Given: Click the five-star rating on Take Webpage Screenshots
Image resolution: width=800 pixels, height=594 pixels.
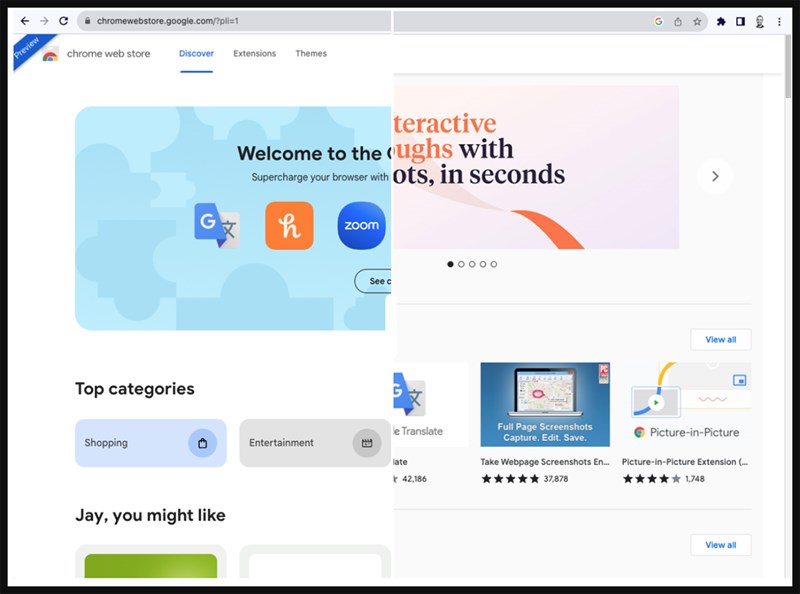Looking at the screenshot, I should click(x=512, y=479).
